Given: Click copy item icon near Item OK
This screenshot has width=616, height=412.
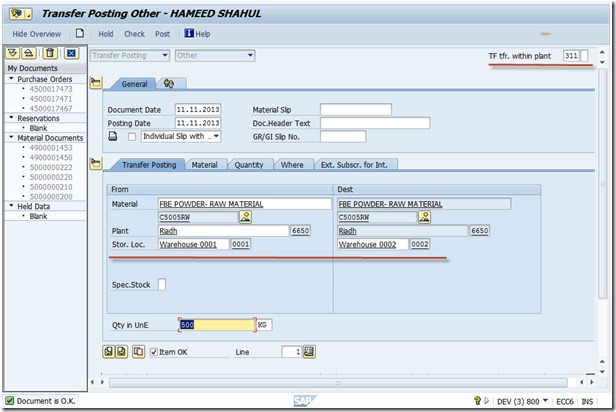Looking at the screenshot, I should point(138,352).
